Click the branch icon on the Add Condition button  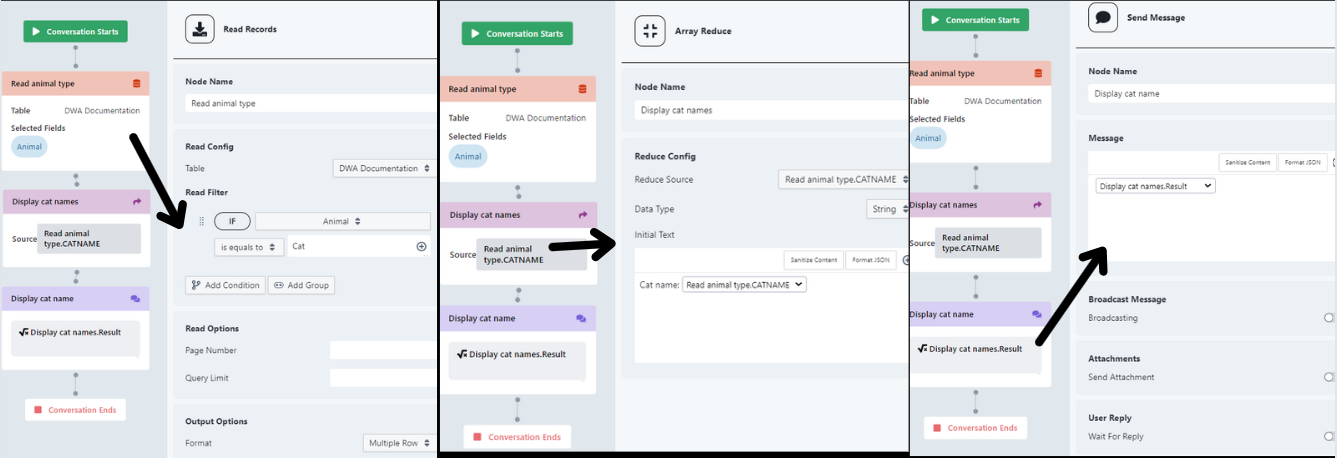pyautogui.click(x=195, y=285)
